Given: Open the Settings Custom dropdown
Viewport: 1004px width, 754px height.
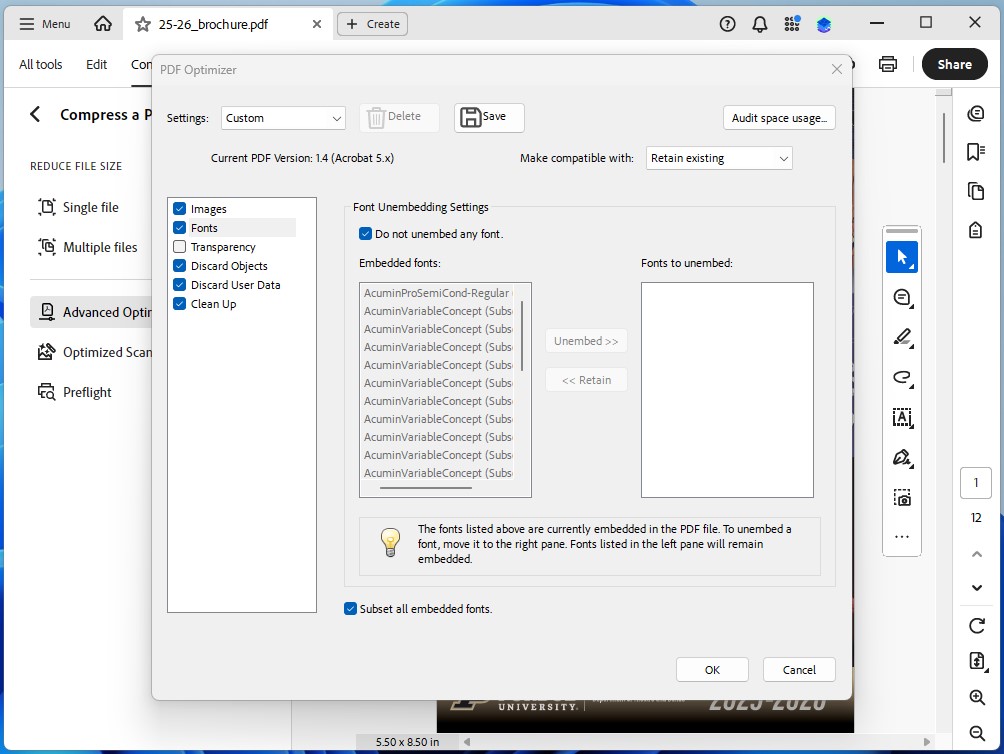Looking at the screenshot, I should 283,118.
